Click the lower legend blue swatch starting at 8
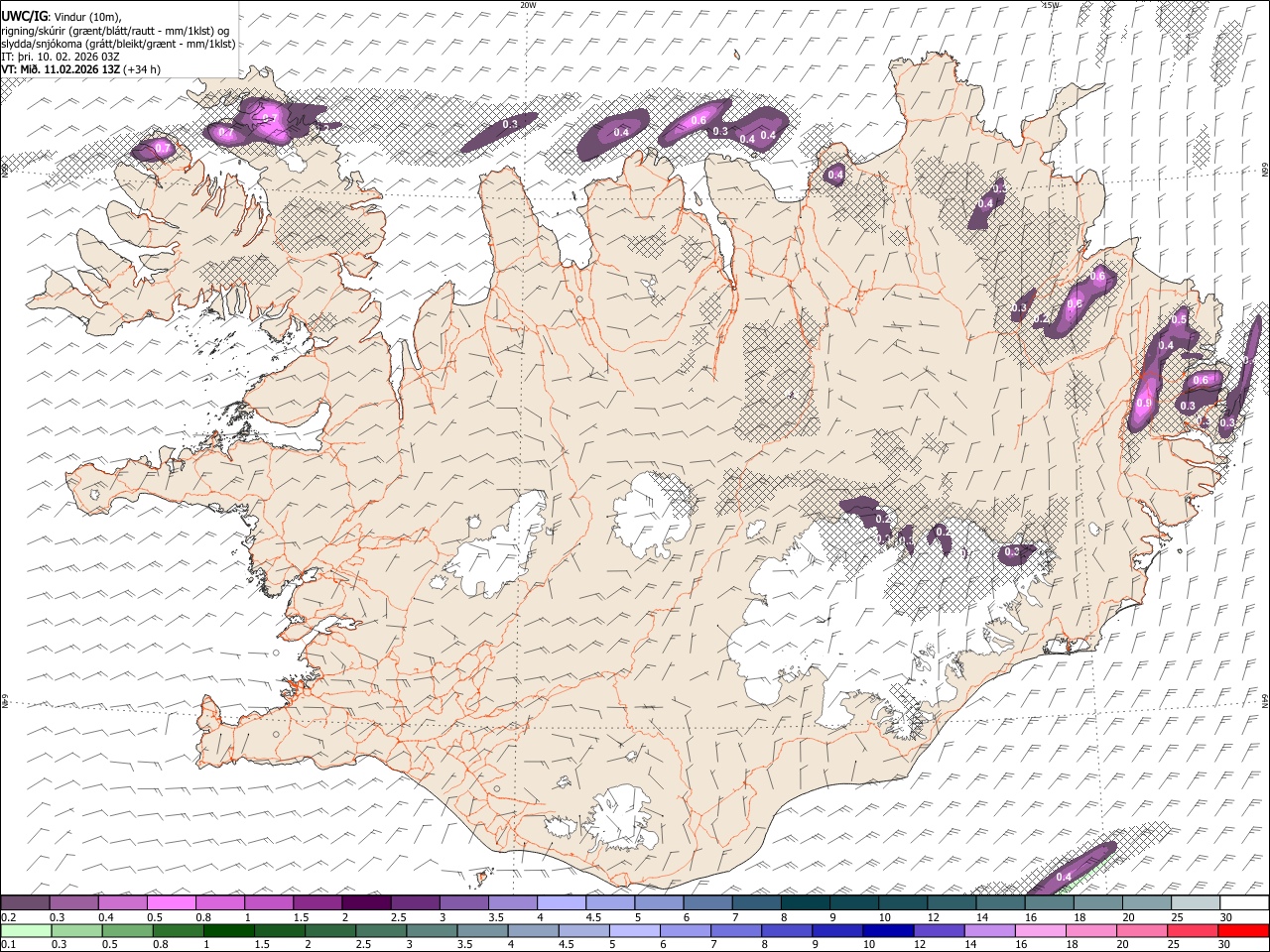Image resolution: width=1270 pixels, height=952 pixels. coord(786,930)
